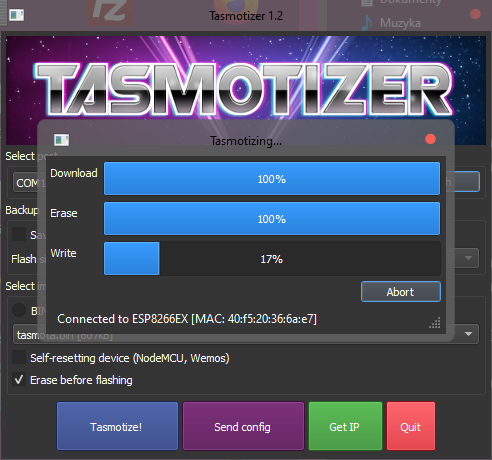Click the Tasmotizer 1.2 title bar icon
The height and width of the screenshot is (460, 492).
17,15
